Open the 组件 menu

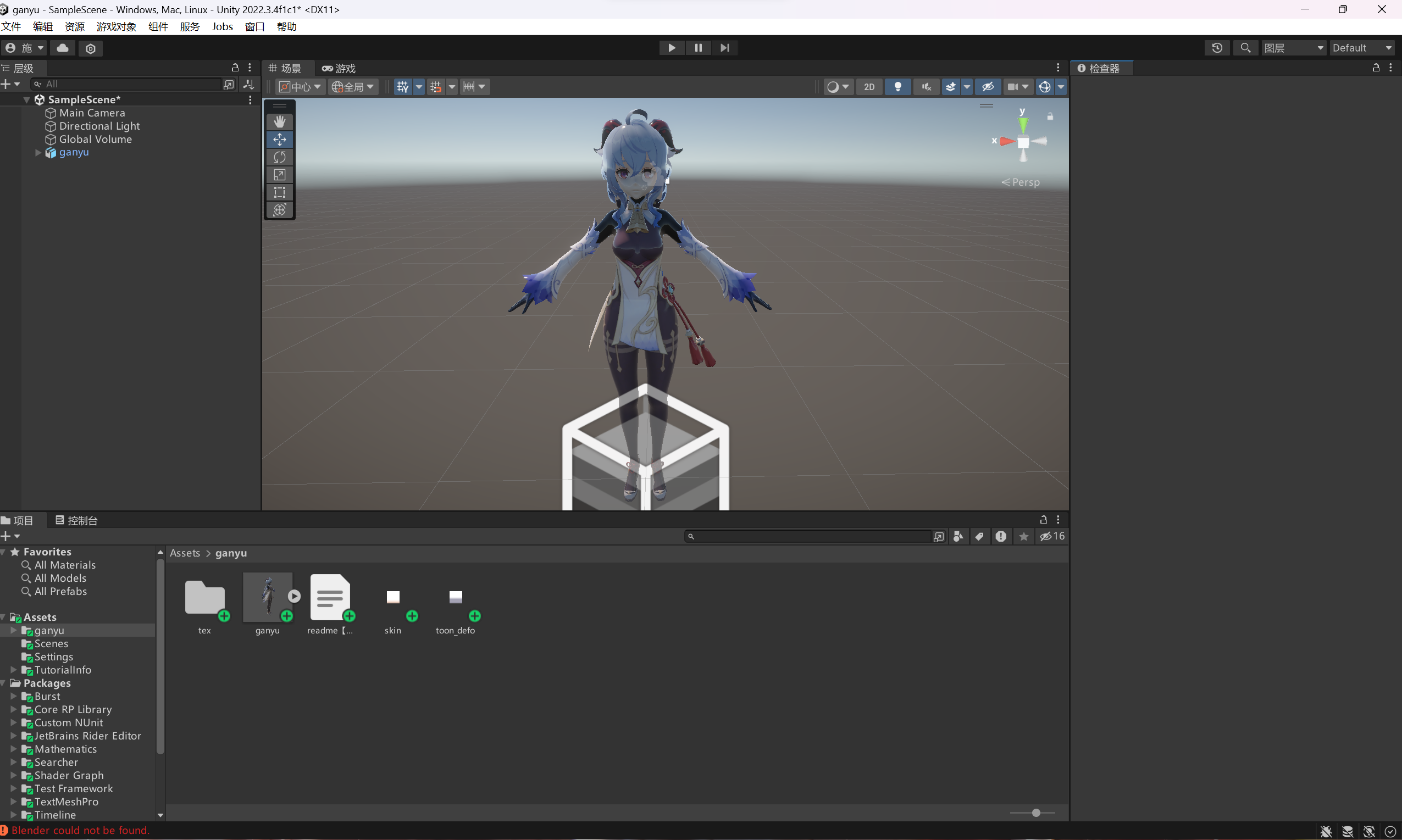click(x=158, y=26)
